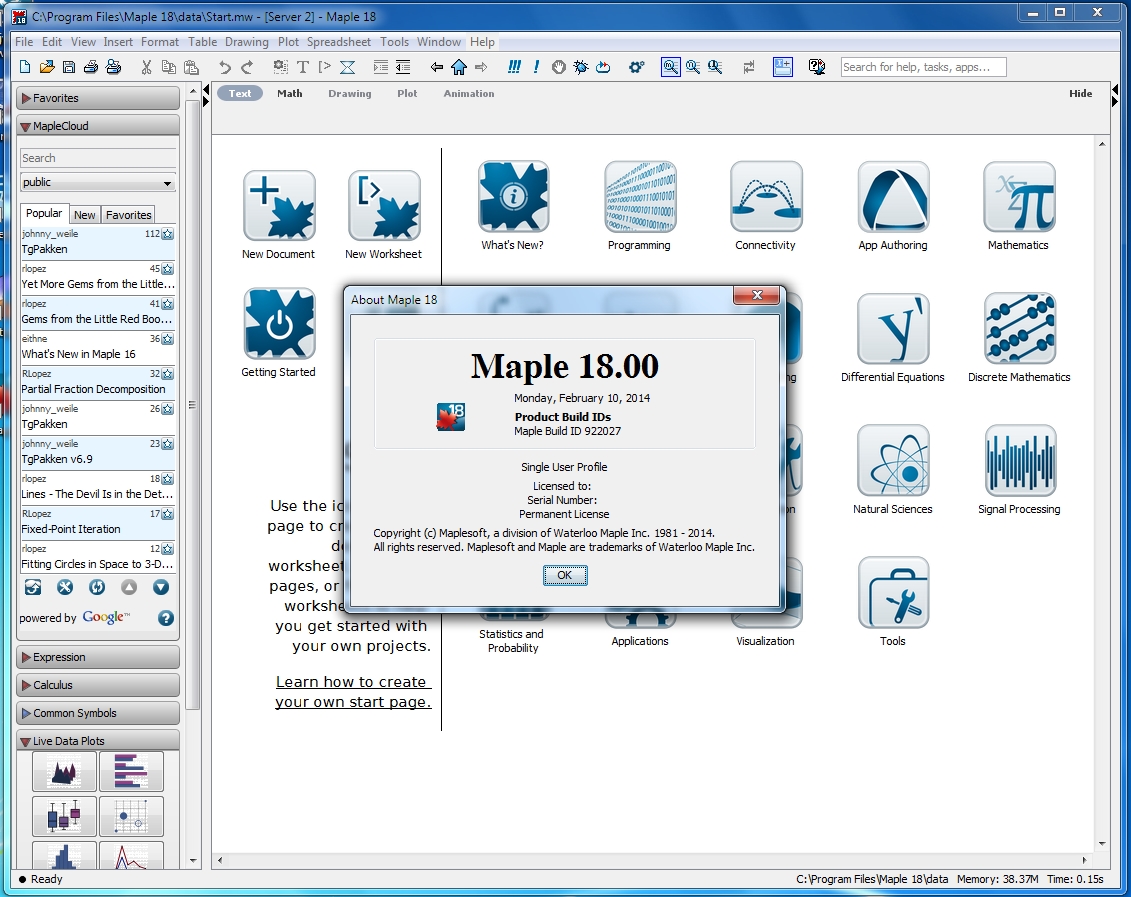Image resolution: width=1131 pixels, height=897 pixels.
Task: Insert the box plot live data plot
Action: pos(64,816)
